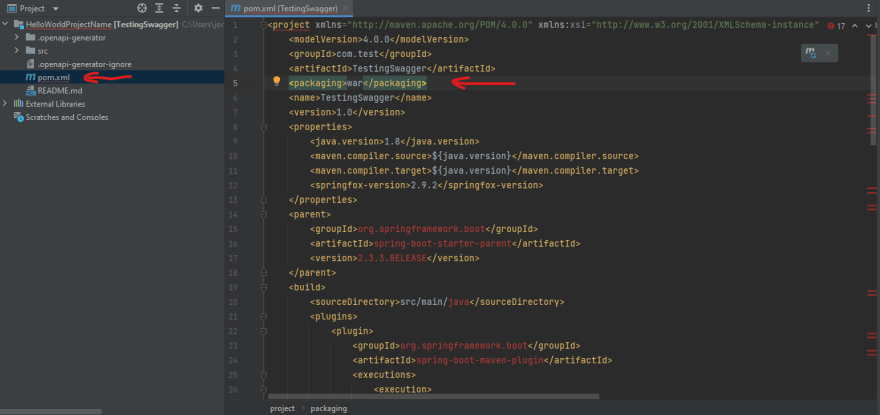
Task: Go to previous highlighted error arrow
Action: pyautogui.click(x=855, y=26)
